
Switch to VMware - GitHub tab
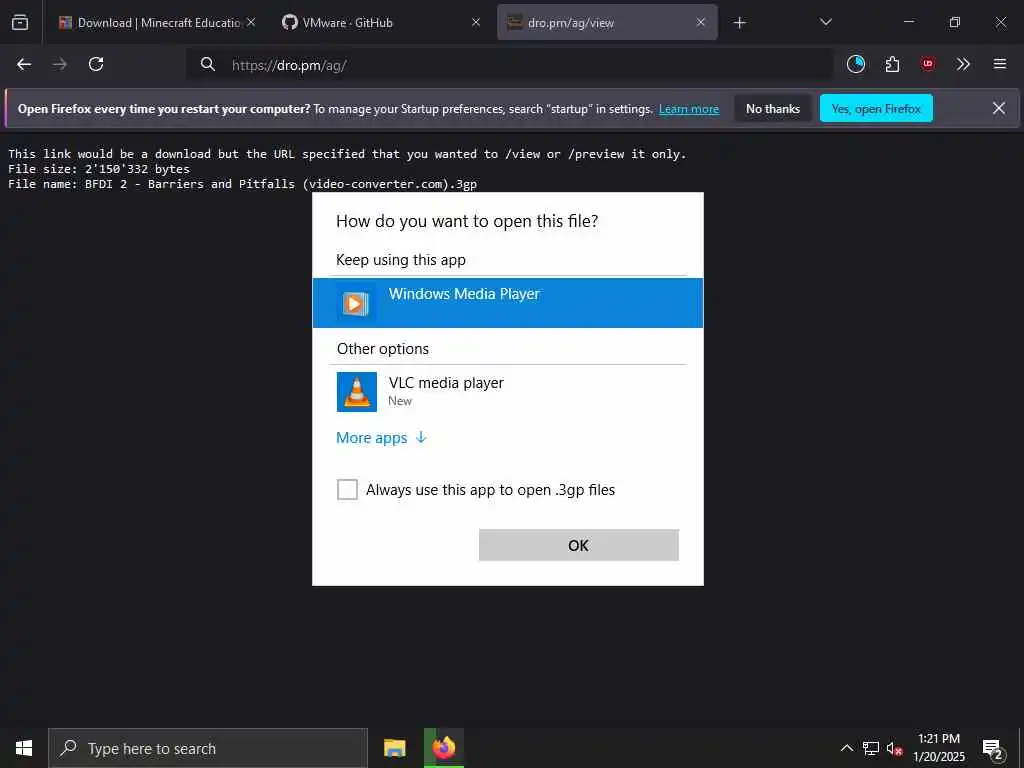(x=382, y=22)
